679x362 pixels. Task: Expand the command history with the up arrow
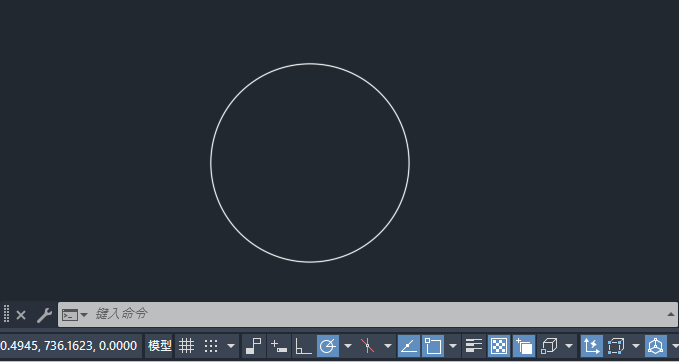pos(670,314)
